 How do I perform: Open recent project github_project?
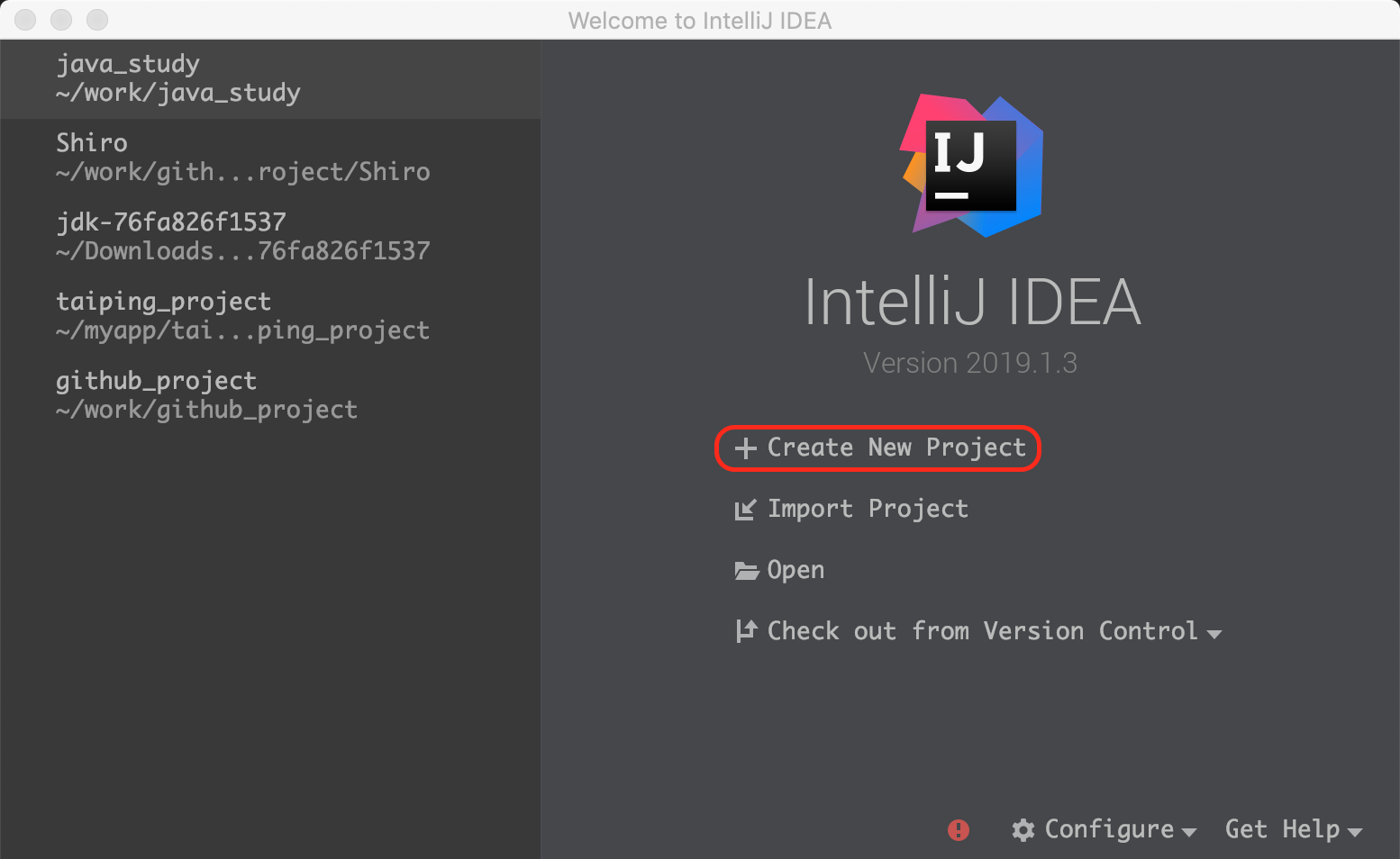tap(270, 395)
